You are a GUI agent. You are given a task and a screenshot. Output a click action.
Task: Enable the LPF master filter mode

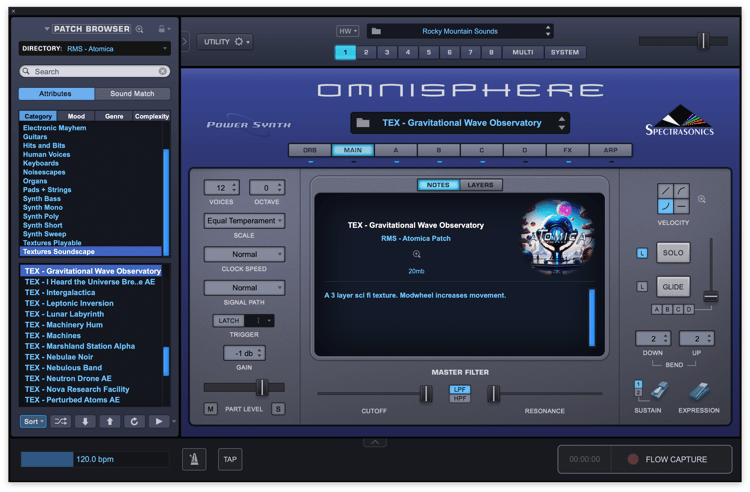(460, 389)
